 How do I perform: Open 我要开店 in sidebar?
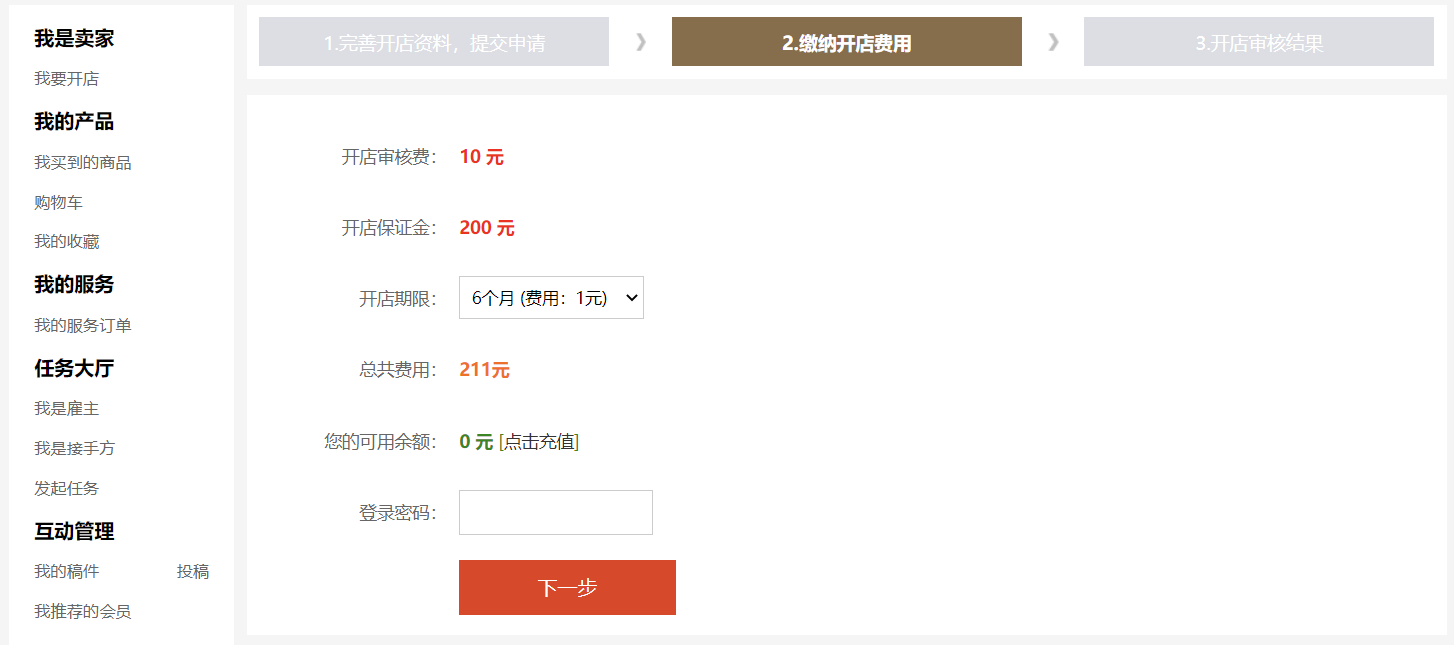66,79
